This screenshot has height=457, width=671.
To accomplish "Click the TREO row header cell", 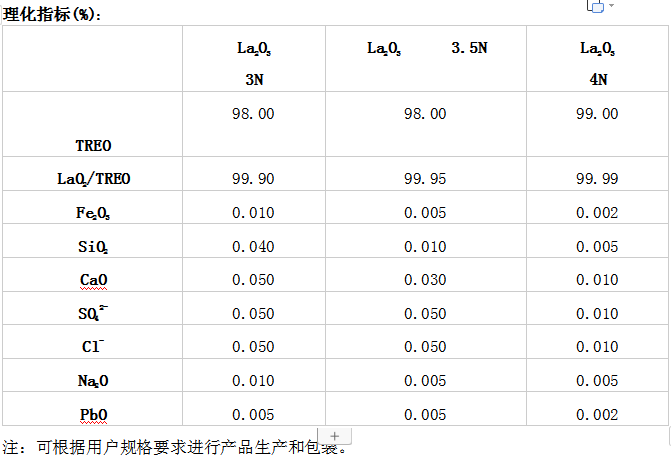I will pyautogui.click(x=93, y=145).
